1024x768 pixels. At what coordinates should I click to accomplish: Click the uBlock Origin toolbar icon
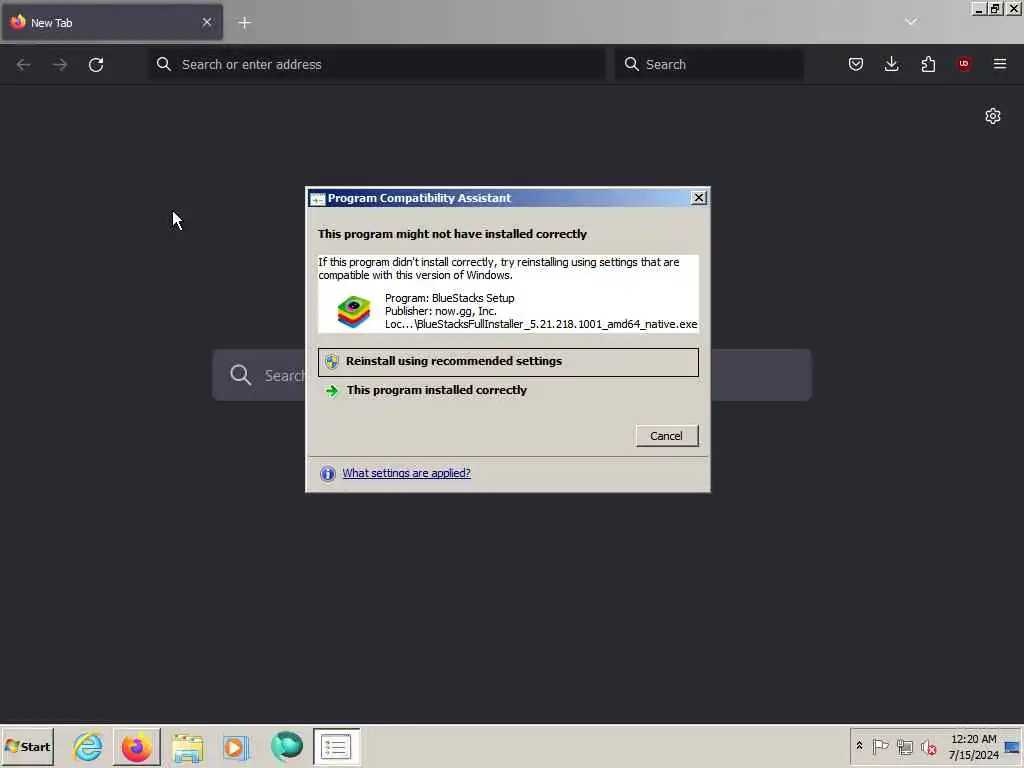point(964,64)
